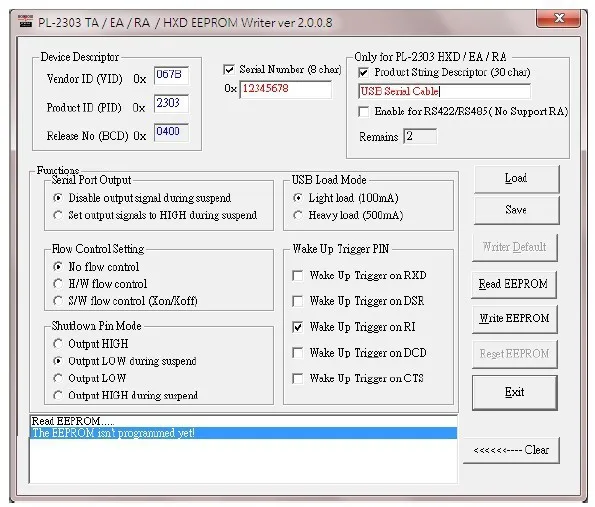The width and height of the screenshot is (595, 507).
Task: Click the Save button
Action: click(x=516, y=210)
